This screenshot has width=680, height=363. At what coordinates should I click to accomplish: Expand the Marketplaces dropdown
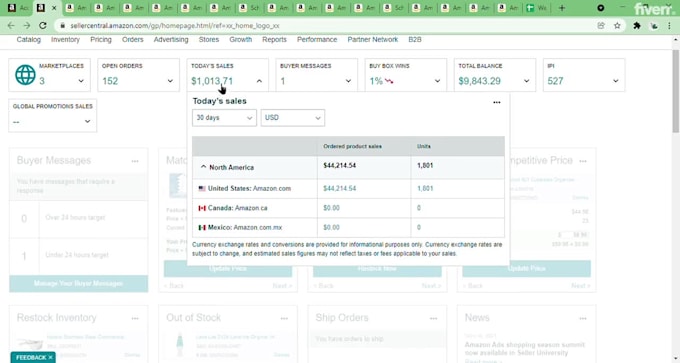click(81, 81)
